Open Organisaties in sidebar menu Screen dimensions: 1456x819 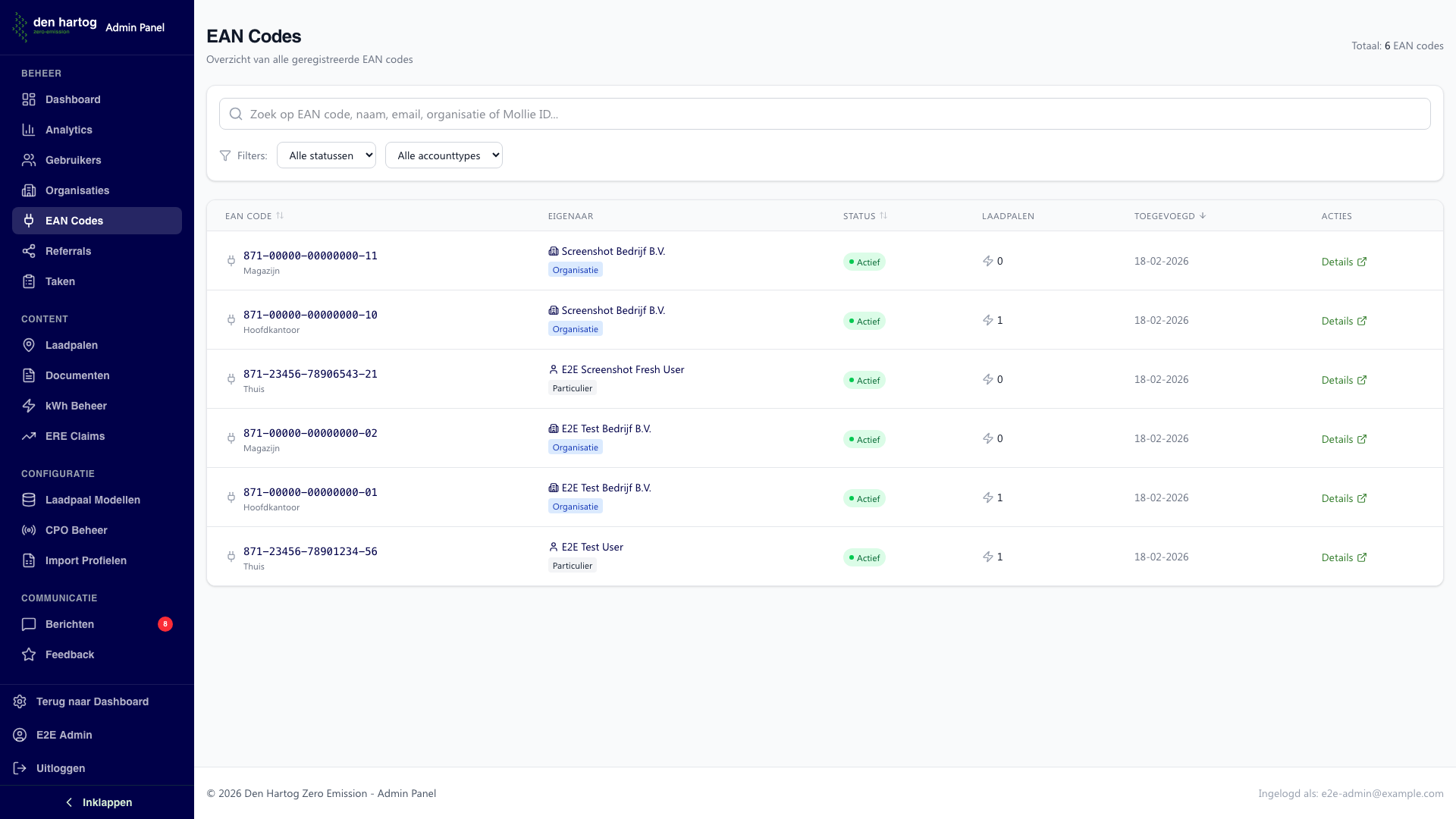coord(77,190)
